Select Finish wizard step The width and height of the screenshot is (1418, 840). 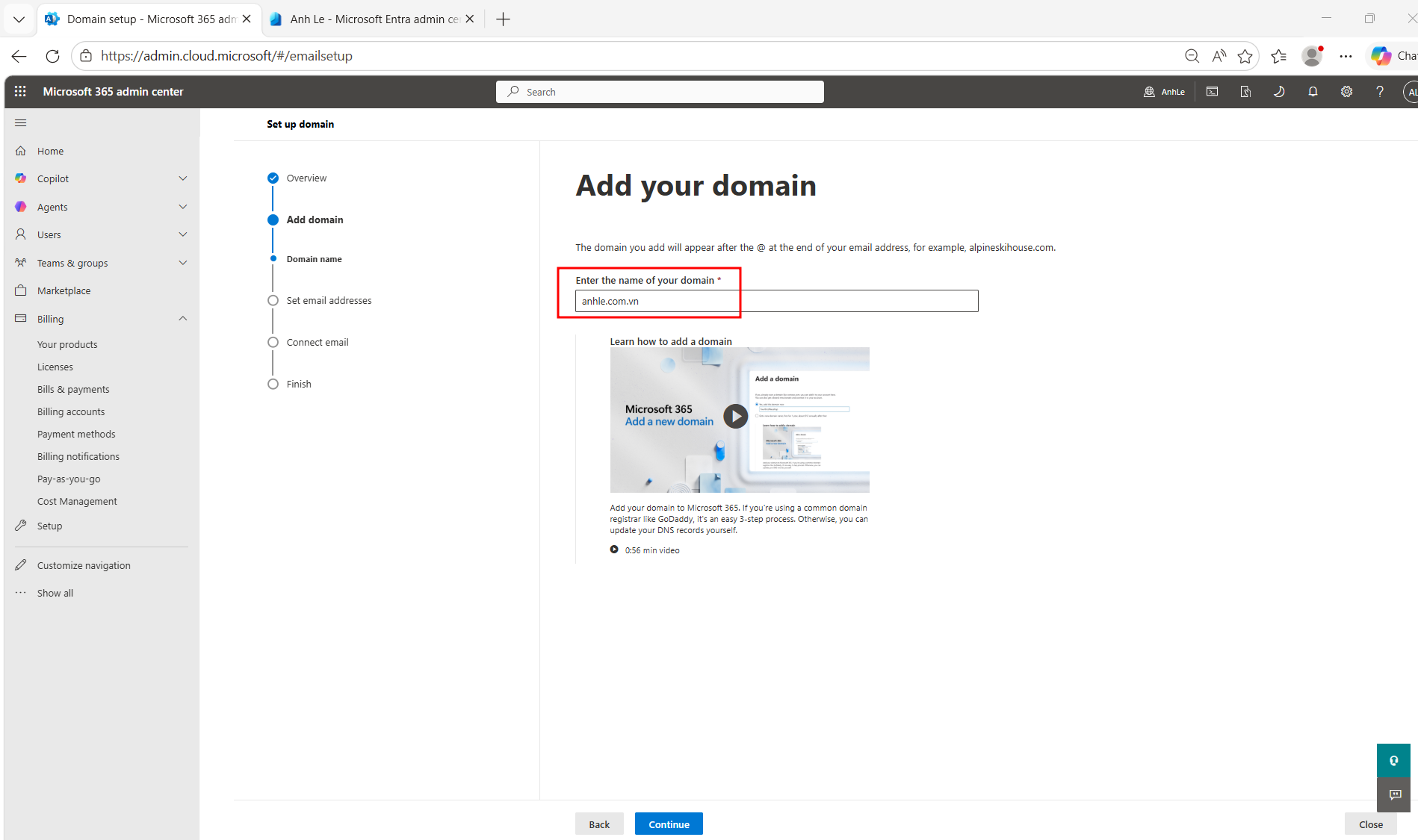point(299,384)
